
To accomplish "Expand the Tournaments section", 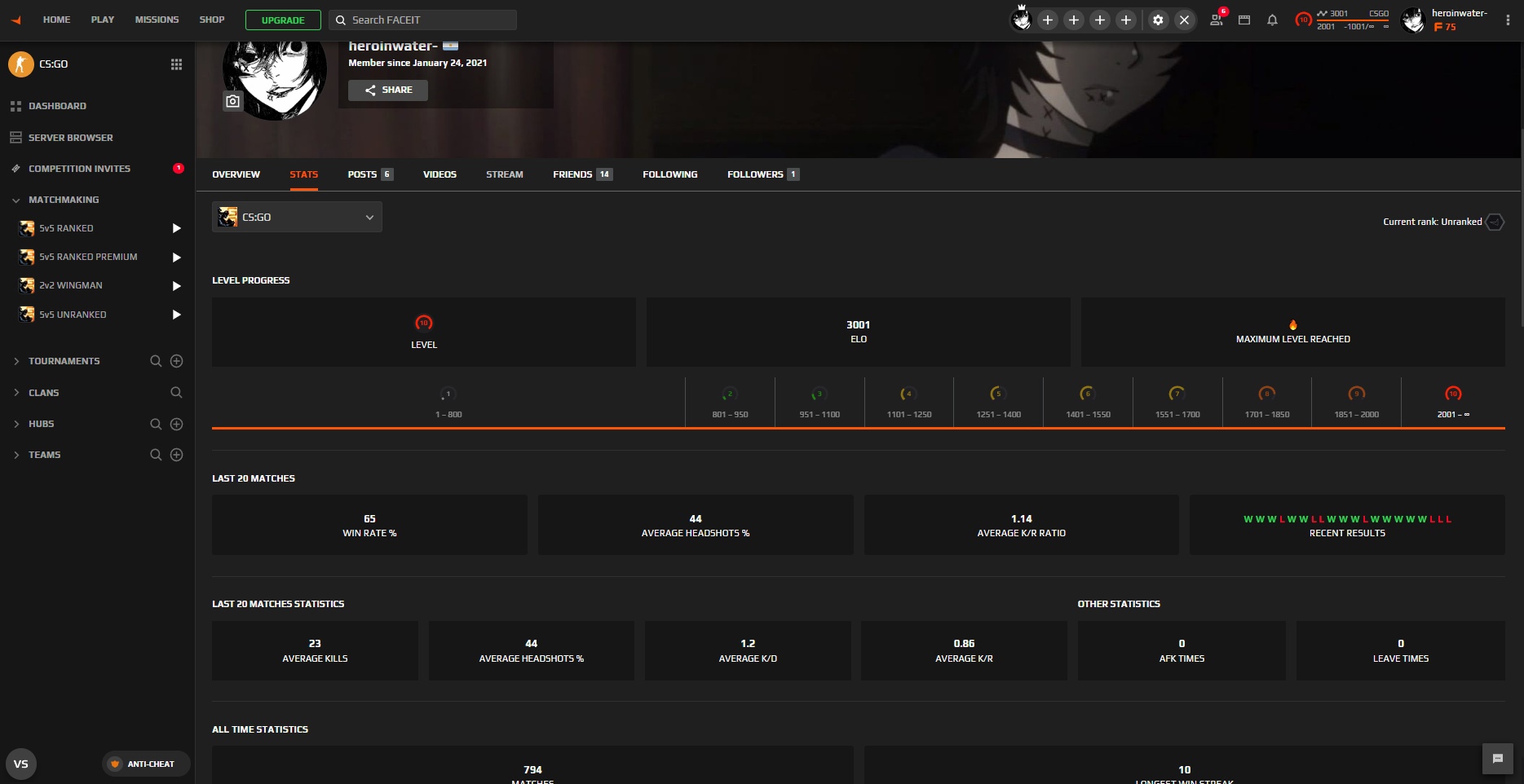I will click(x=16, y=361).
